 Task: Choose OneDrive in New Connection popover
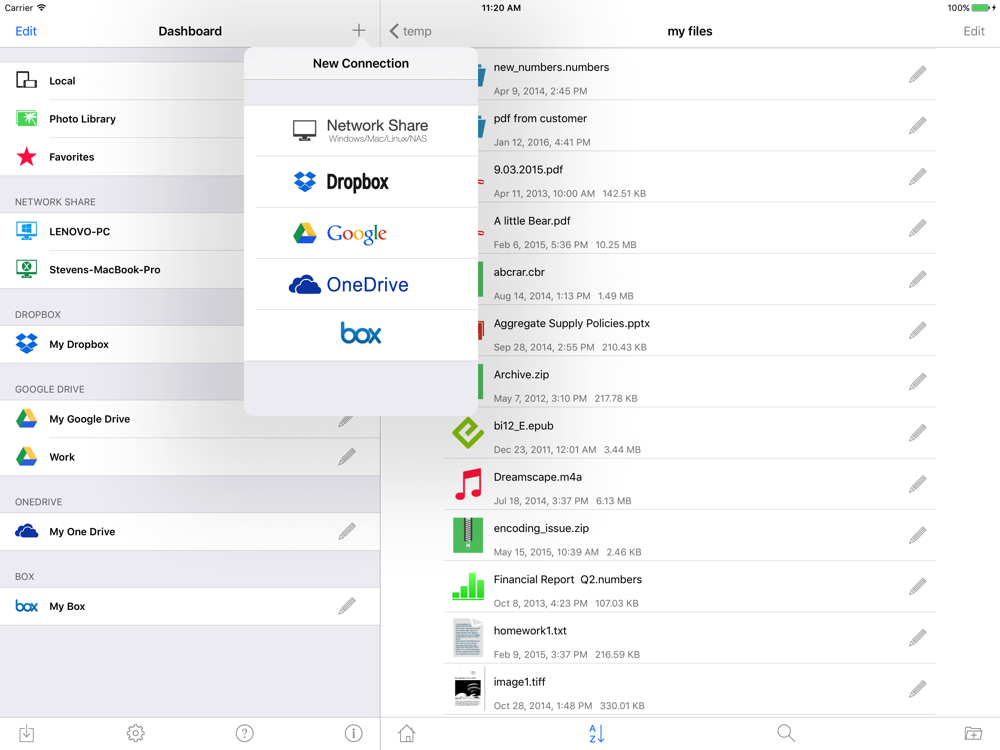pyautogui.click(x=361, y=284)
